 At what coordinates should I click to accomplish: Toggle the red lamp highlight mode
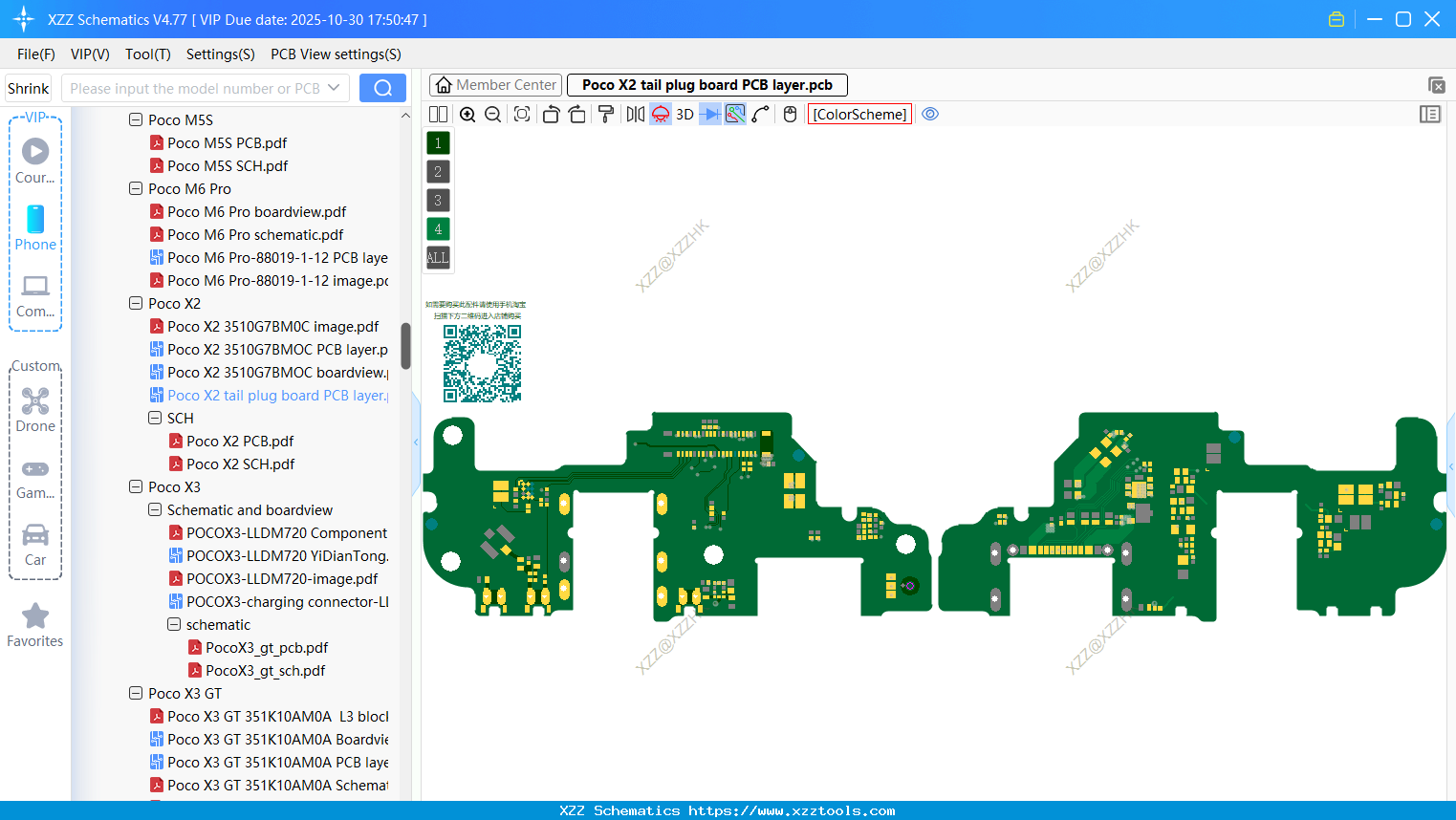[659, 114]
